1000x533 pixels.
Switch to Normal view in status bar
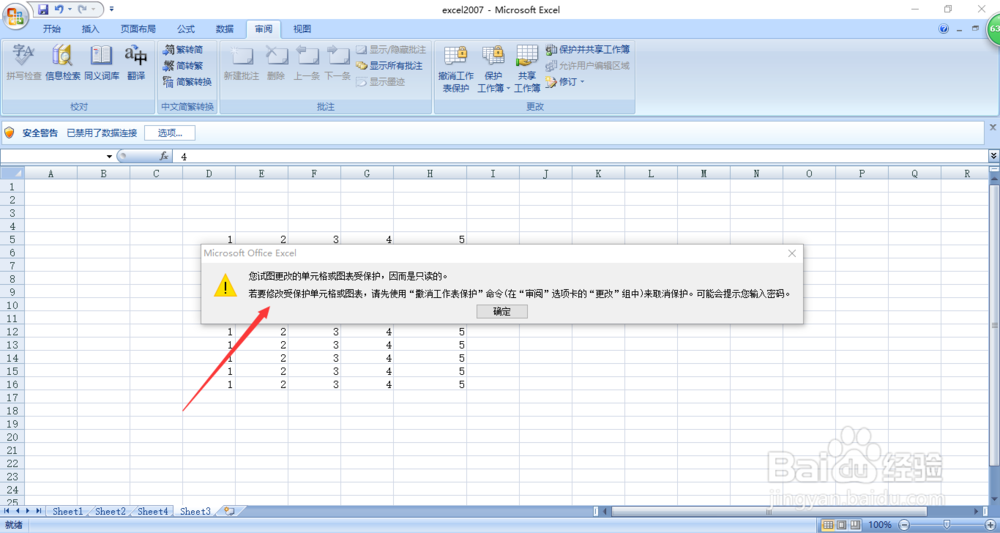coord(828,525)
